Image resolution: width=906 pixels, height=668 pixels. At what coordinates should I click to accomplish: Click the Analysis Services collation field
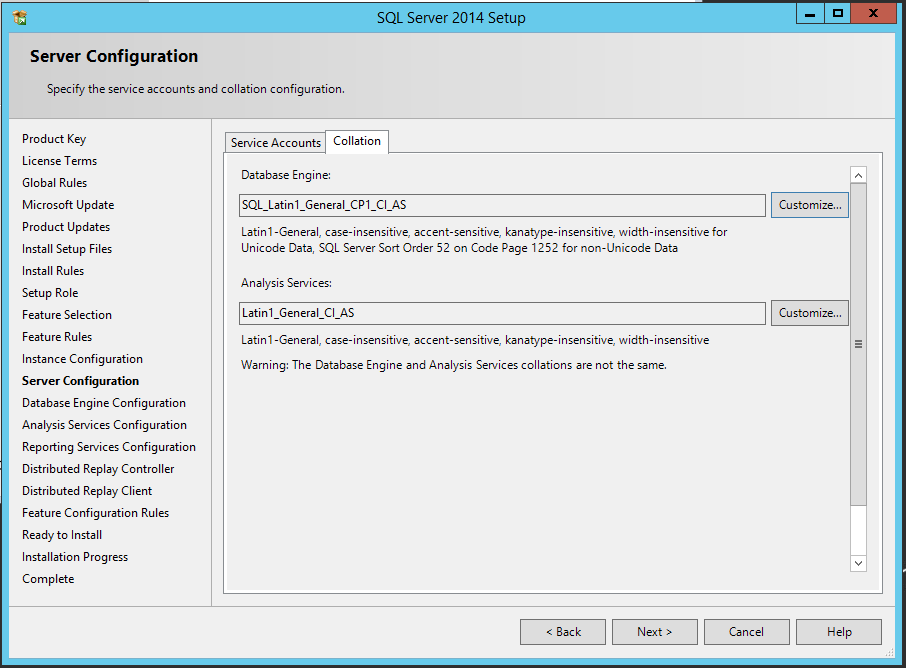point(502,313)
